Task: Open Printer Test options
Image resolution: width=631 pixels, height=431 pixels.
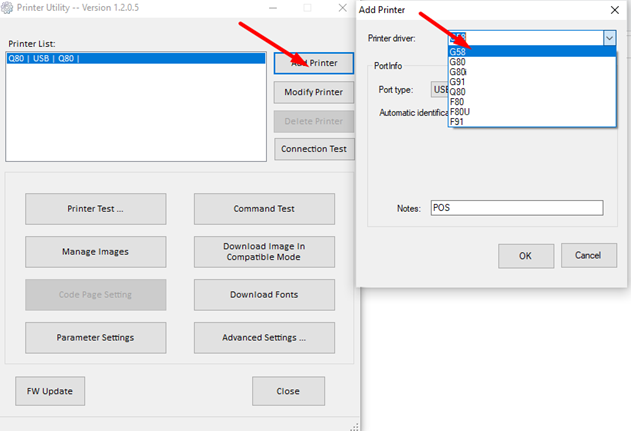Action: 96,209
